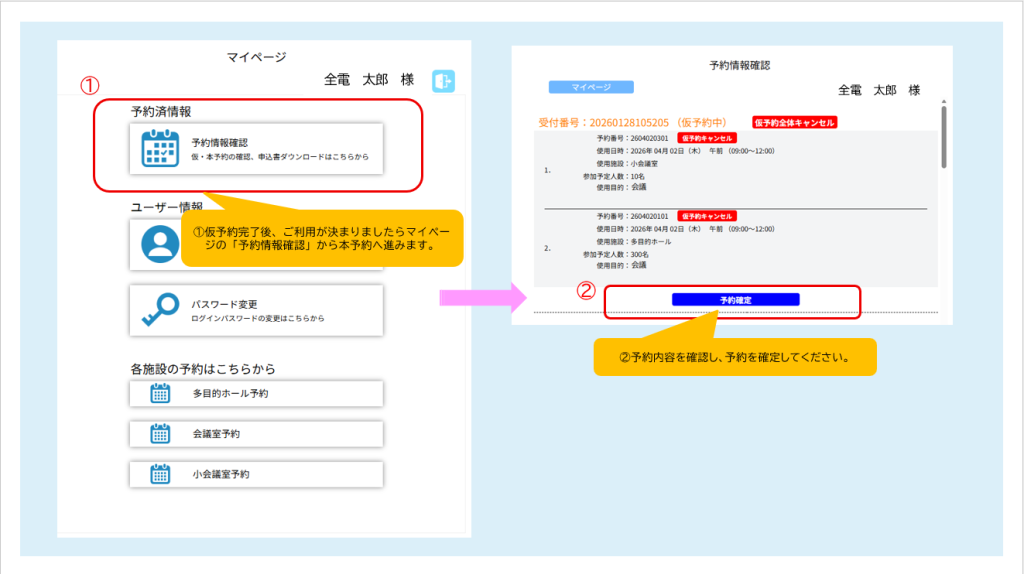Open 多目的ホール予約 label text

pos(230,394)
